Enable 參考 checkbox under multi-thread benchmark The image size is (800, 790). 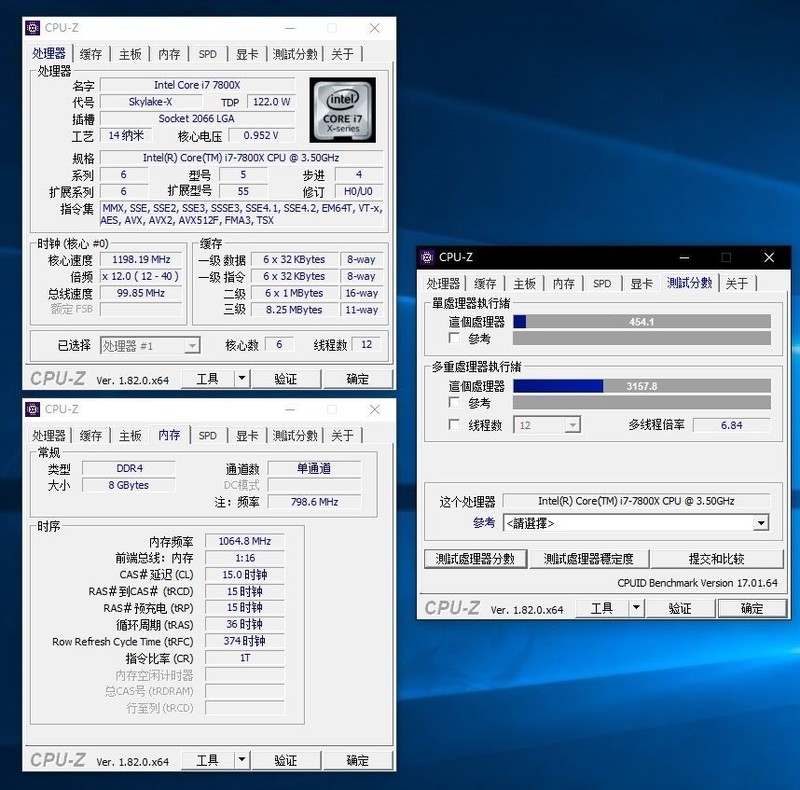coord(454,403)
